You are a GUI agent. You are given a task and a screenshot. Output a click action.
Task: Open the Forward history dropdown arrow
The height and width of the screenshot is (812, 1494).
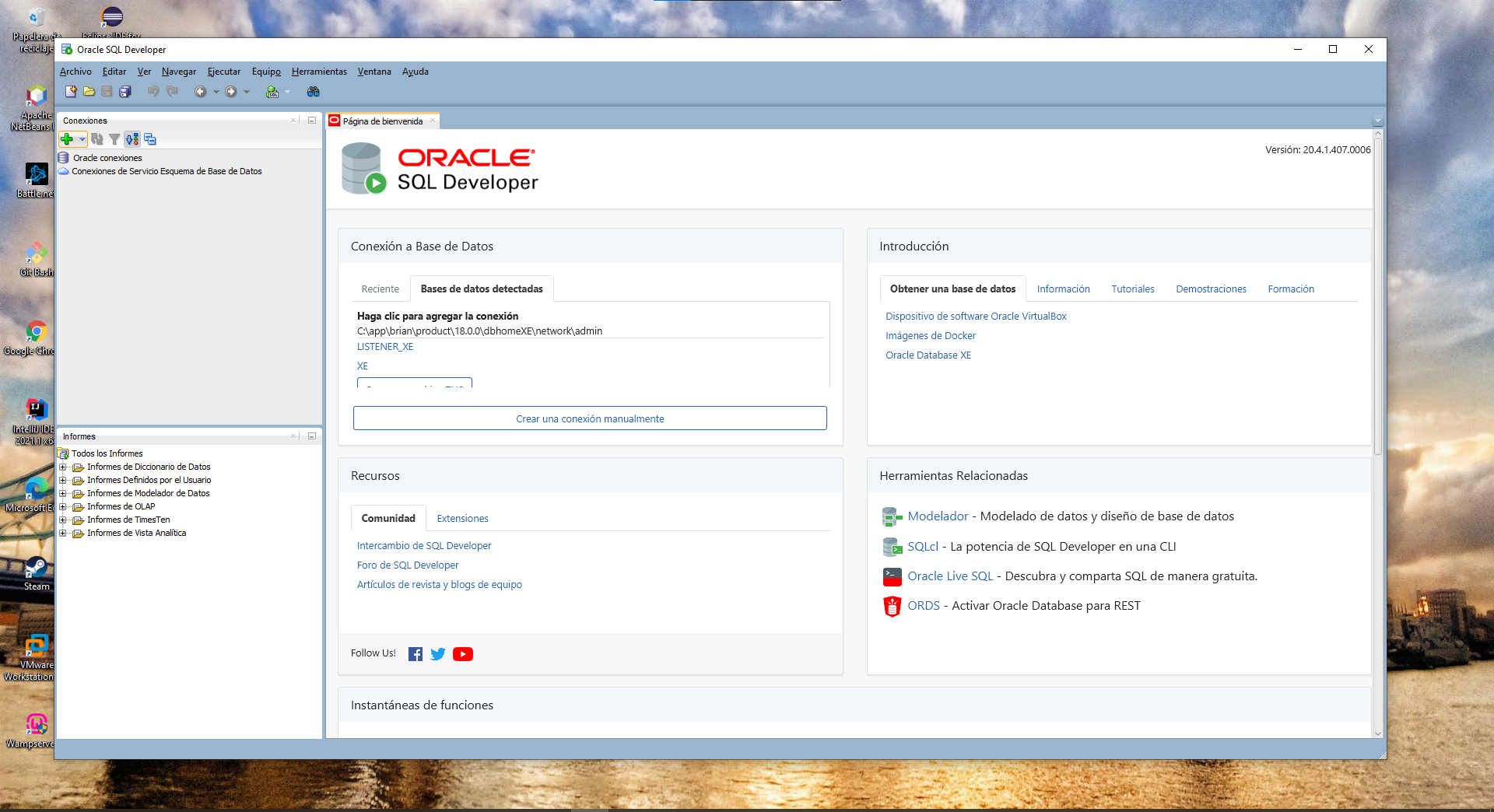pyautogui.click(x=247, y=92)
